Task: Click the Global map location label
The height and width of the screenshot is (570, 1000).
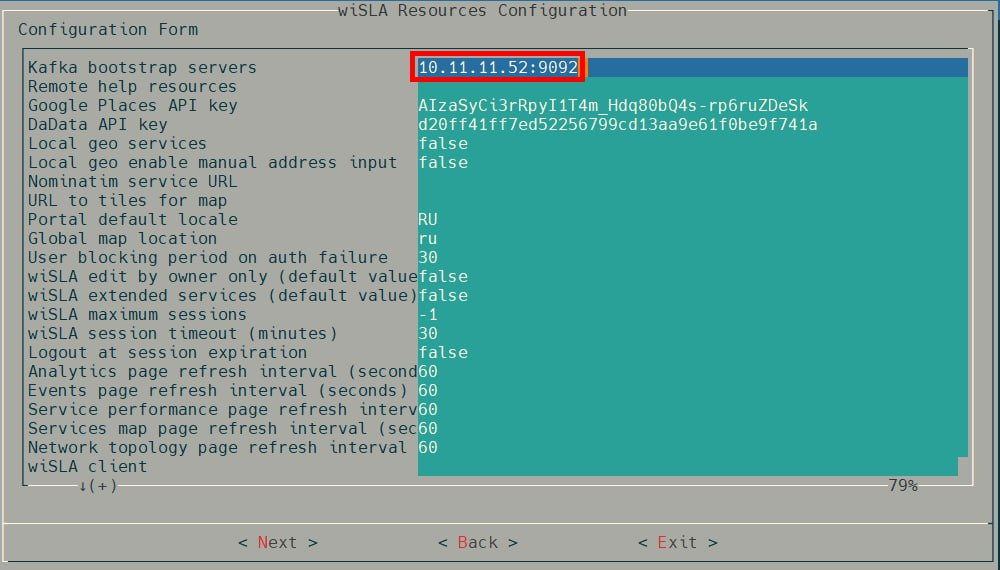Action: point(122,238)
